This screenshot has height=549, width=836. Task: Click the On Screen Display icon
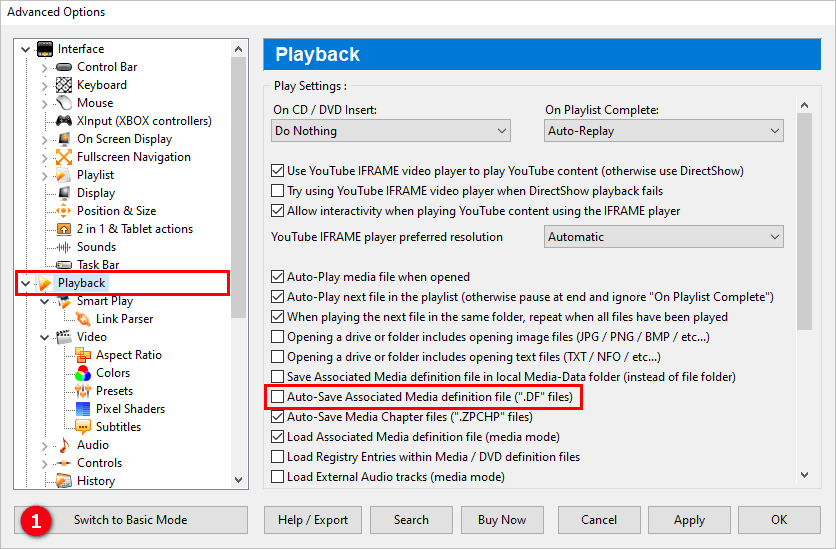point(64,139)
